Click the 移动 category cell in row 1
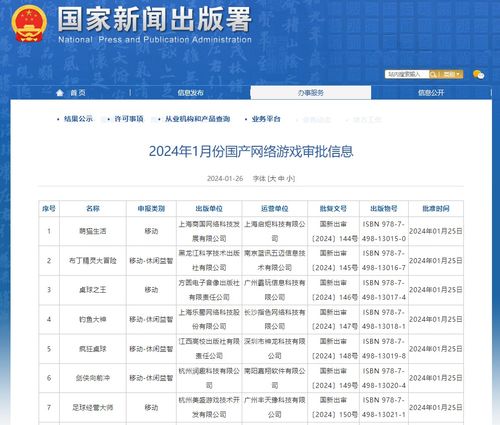Viewport: 500px width, 425px height. point(151,231)
